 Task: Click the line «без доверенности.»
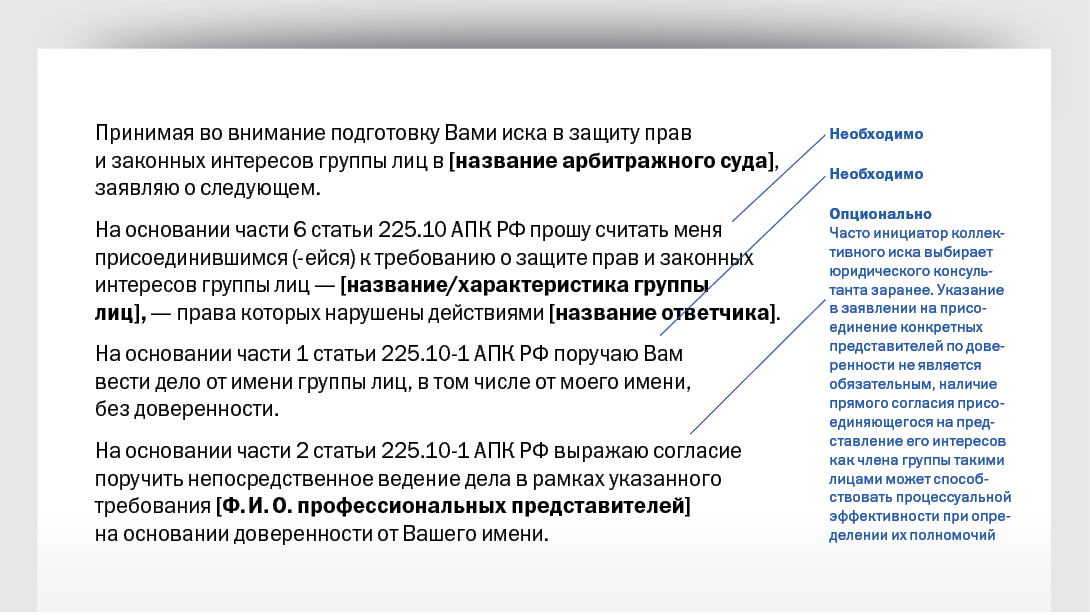click(187, 409)
